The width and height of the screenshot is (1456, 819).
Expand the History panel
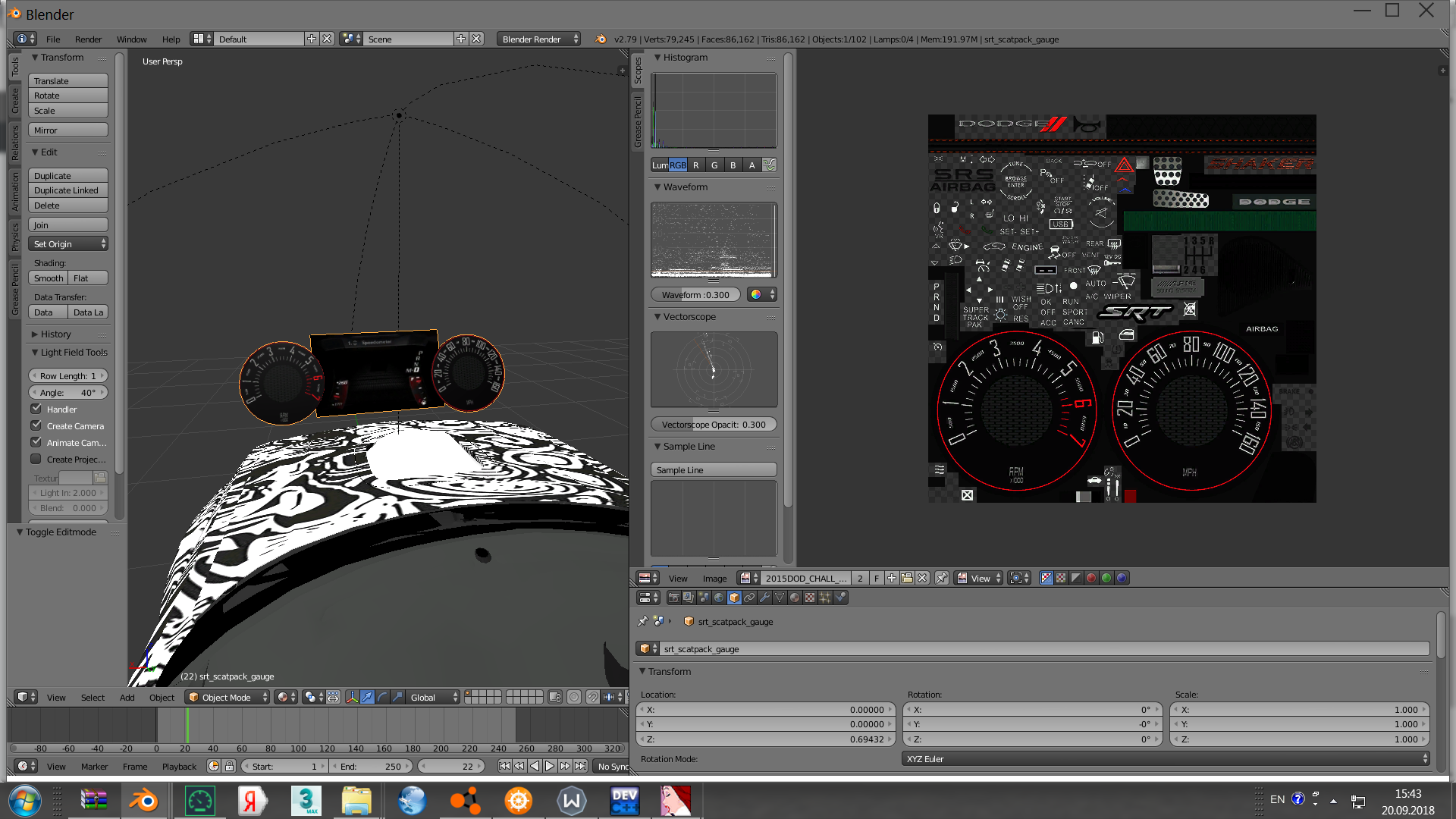pyautogui.click(x=55, y=334)
